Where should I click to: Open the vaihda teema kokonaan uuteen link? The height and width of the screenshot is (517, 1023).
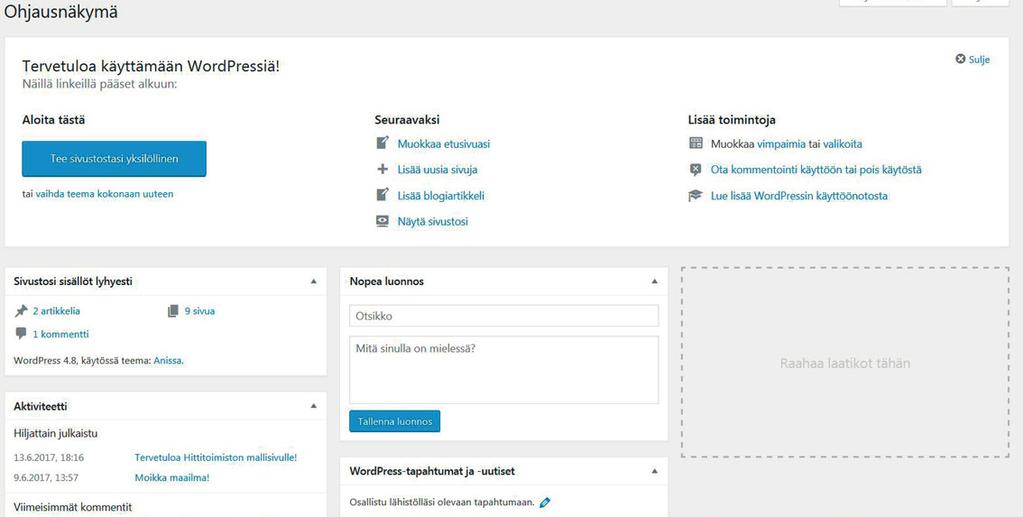[104, 194]
